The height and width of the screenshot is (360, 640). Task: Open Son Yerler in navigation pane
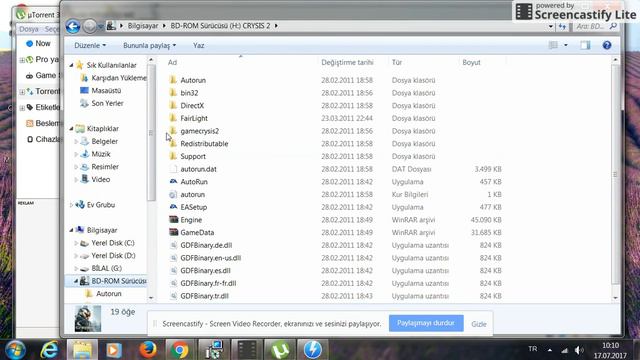pos(107,103)
